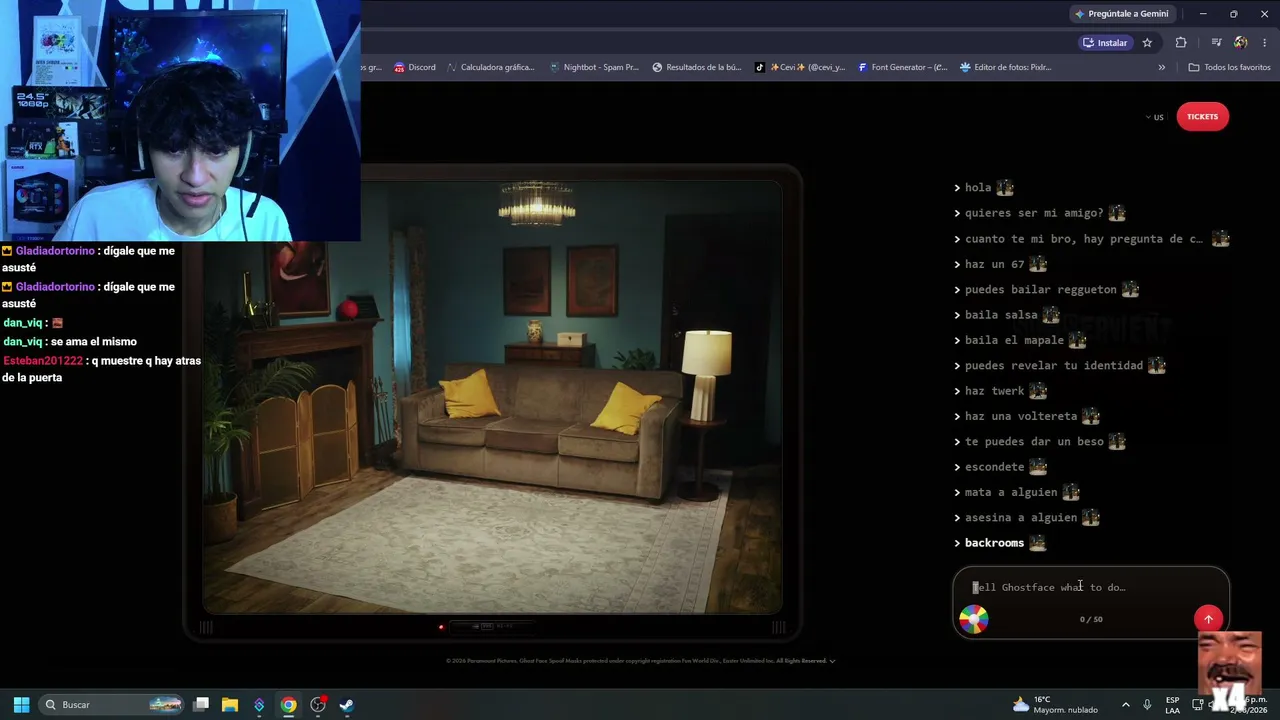Select the 'quieres ser mi amigo?' prompt

click(x=1034, y=213)
